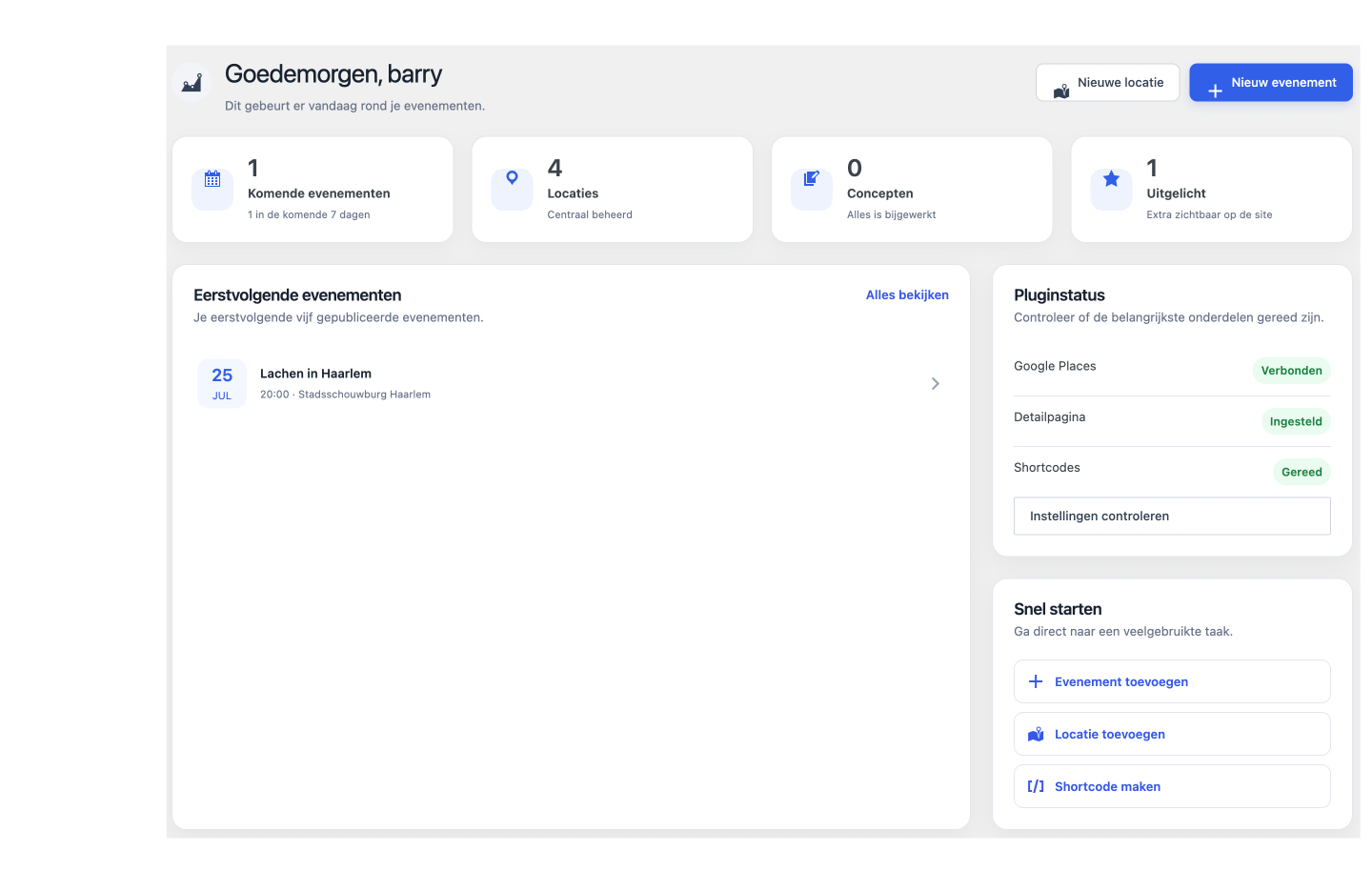Open Lachen in Haarlem via the chevron arrow
This screenshot has height=892, width=1372.
tap(936, 383)
